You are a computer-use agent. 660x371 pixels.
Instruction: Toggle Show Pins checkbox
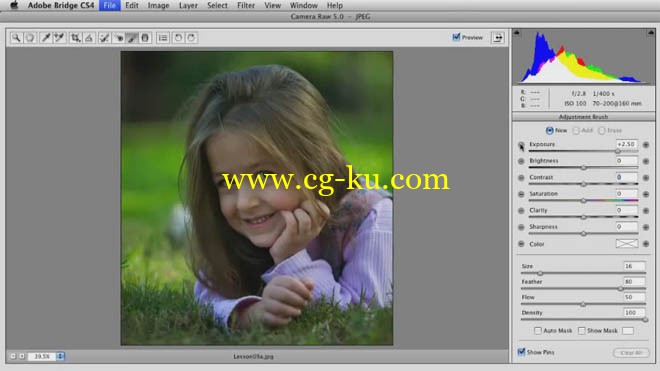521,352
